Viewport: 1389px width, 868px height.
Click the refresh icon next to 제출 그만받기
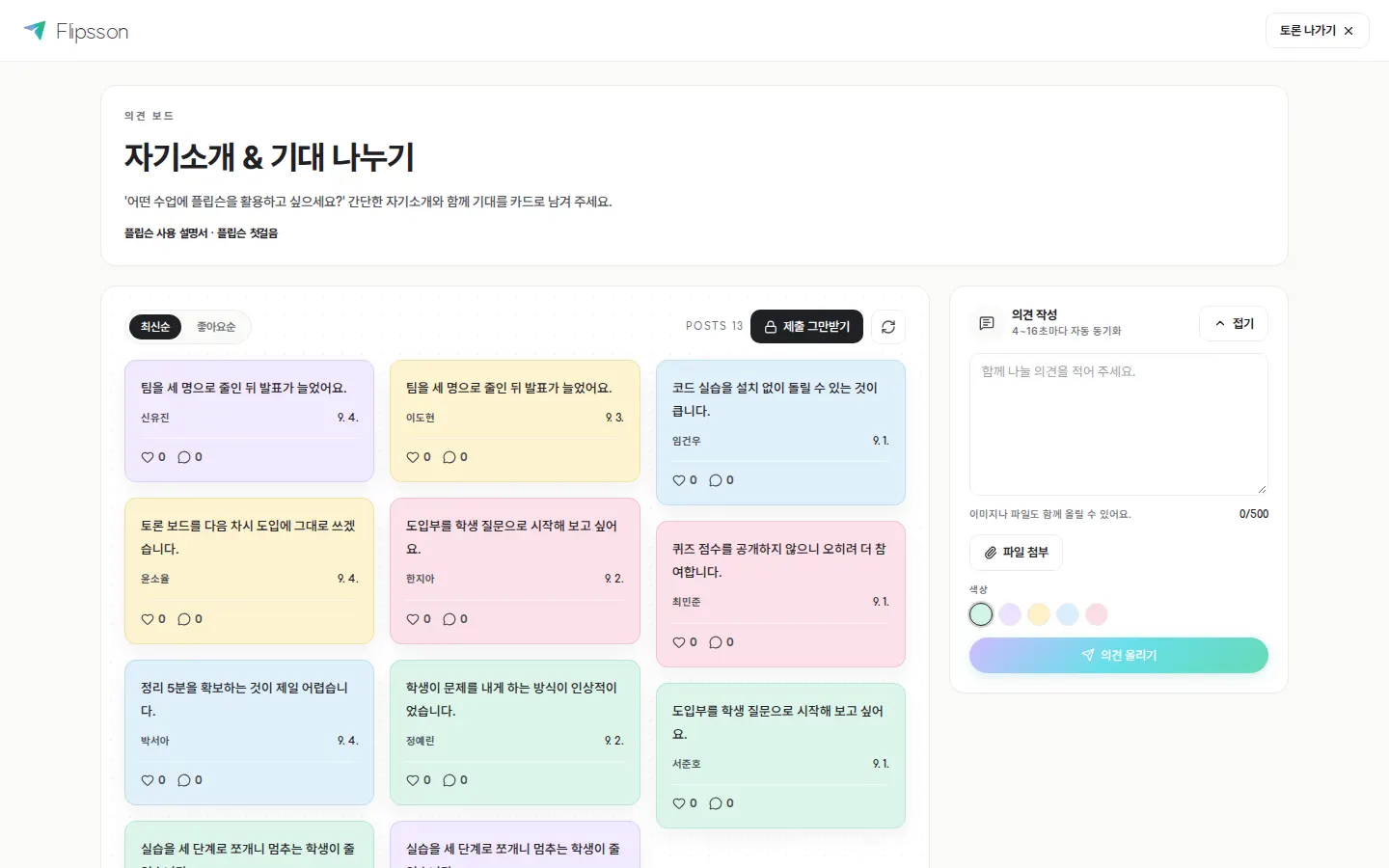click(888, 327)
